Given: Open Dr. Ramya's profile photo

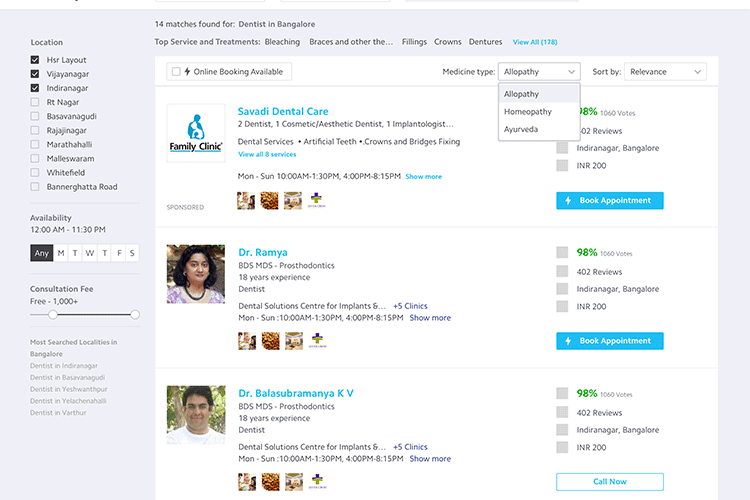Looking at the screenshot, I should [196, 274].
